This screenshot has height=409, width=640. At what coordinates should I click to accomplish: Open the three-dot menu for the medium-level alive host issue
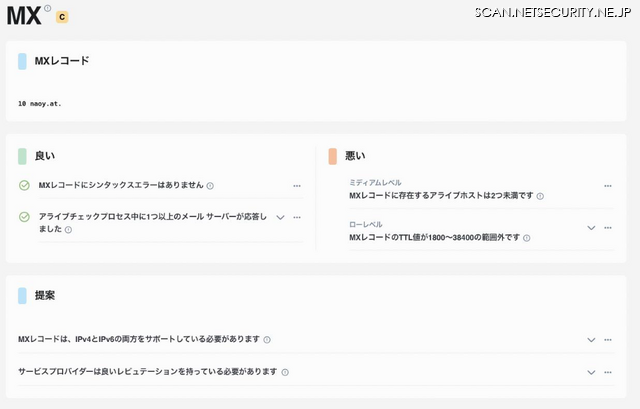pos(608,186)
